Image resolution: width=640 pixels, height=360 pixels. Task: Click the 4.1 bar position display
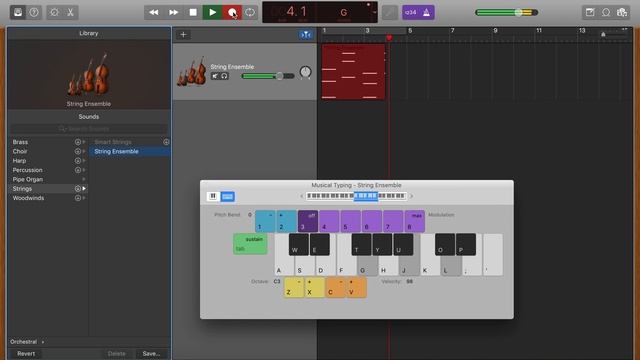(296, 11)
